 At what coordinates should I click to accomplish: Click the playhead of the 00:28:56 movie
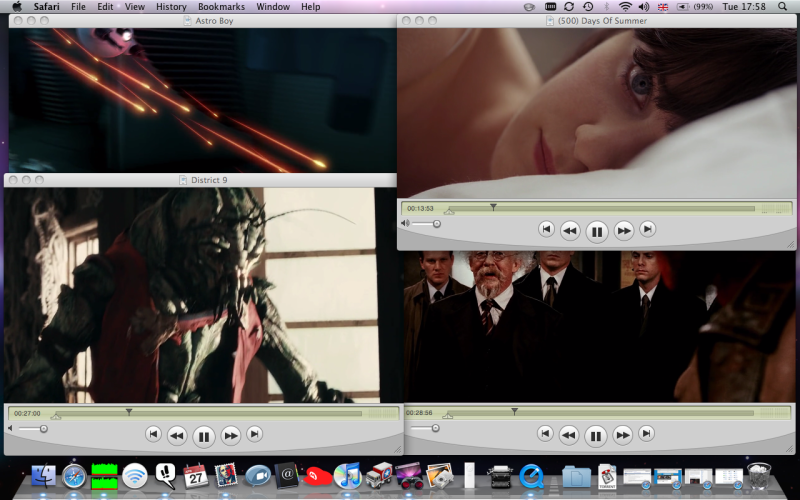coord(514,411)
